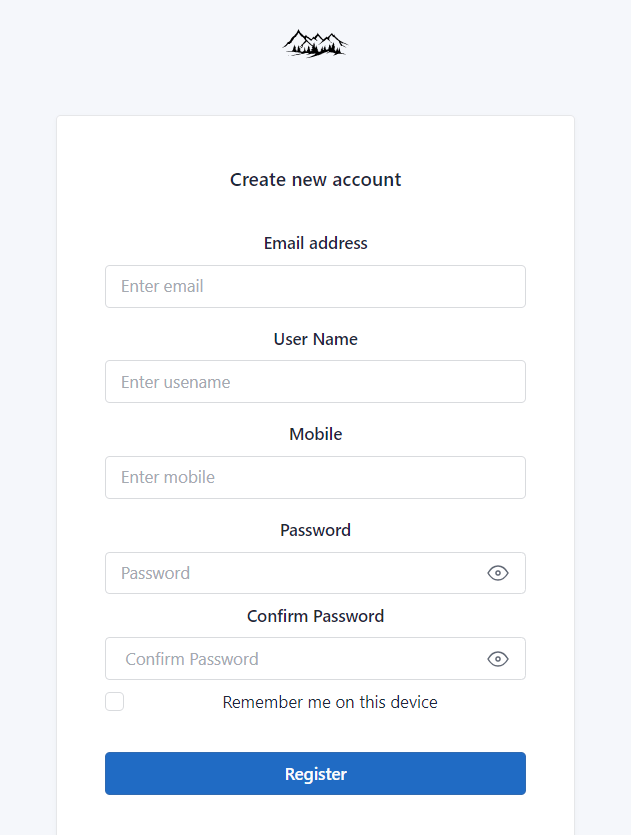Click the "Email address" field label
Screen dimensions: 631x835
(x=315, y=243)
